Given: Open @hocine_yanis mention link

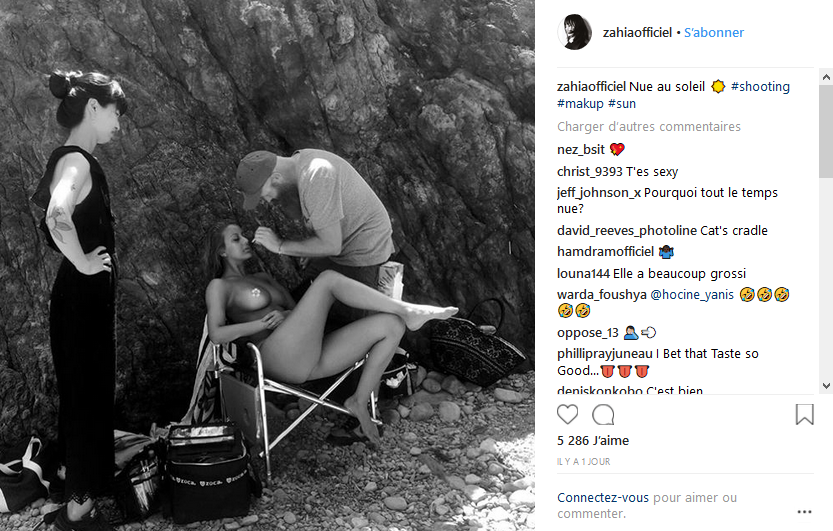Looking at the screenshot, I should tap(692, 295).
